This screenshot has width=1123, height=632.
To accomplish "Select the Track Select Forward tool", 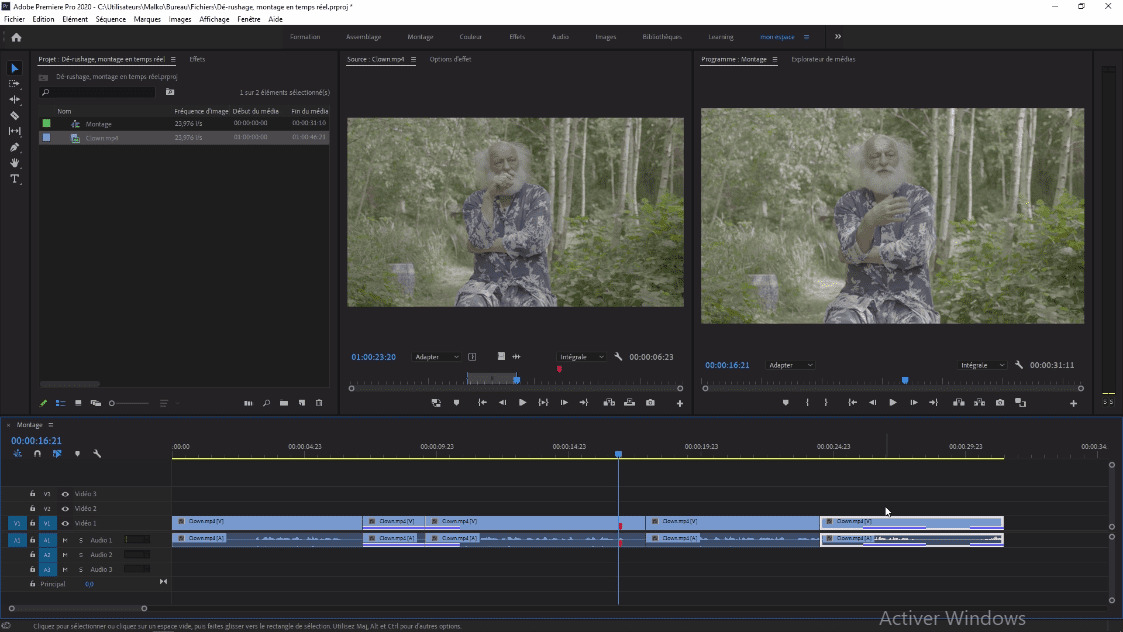I will pyautogui.click(x=14, y=85).
